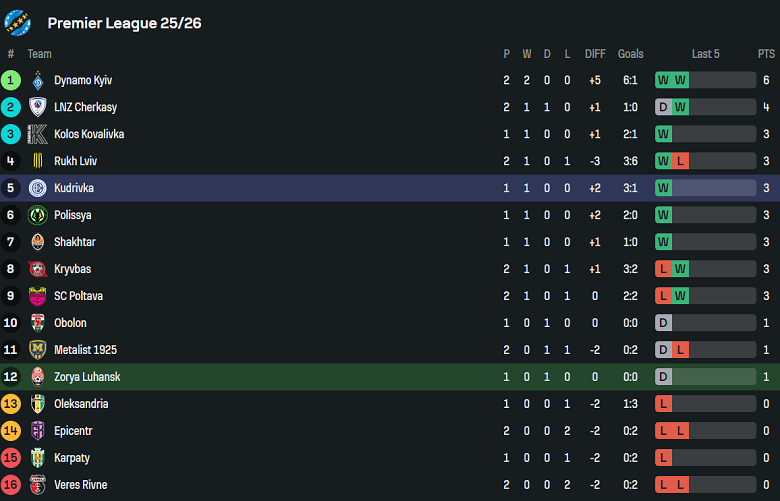Image resolution: width=780 pixels, height=501 pixels.
Task: Click the DIFF column header
Action: pos(595,54)
